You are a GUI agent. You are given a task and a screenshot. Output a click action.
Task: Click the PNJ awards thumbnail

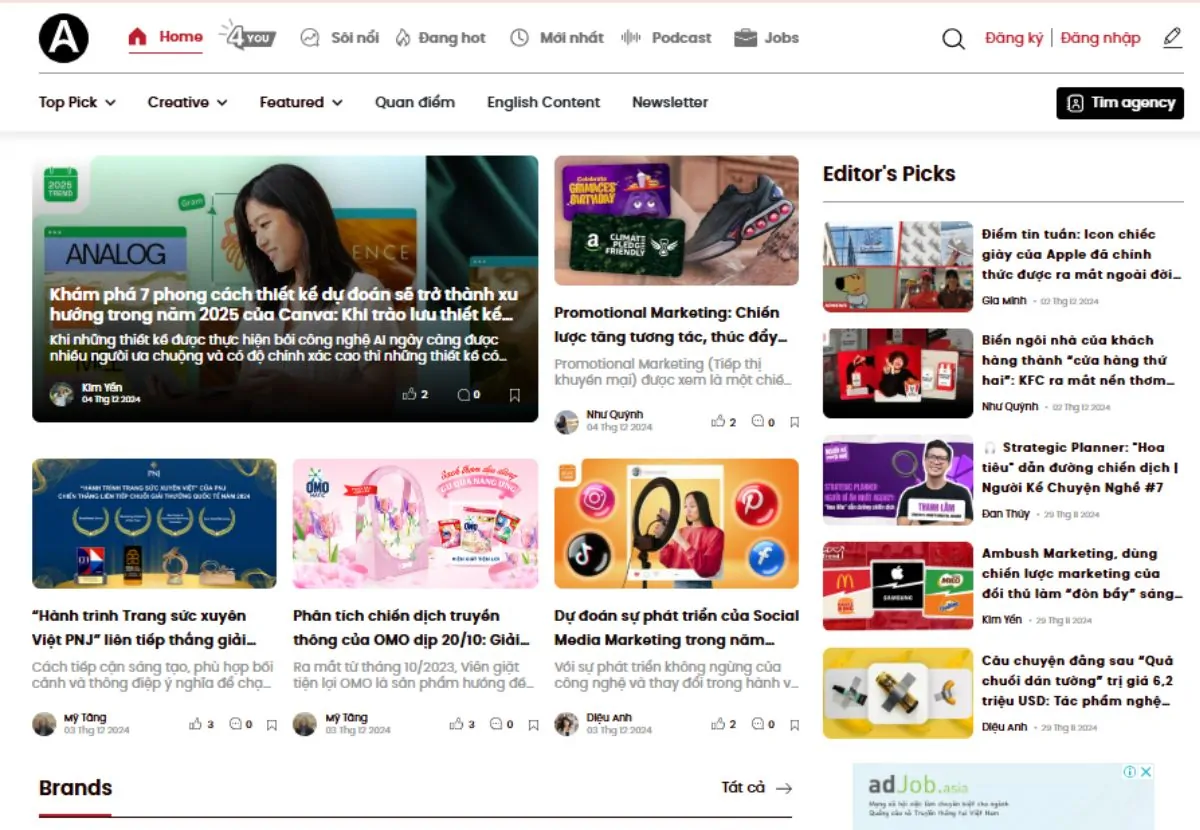click(154, 524)
